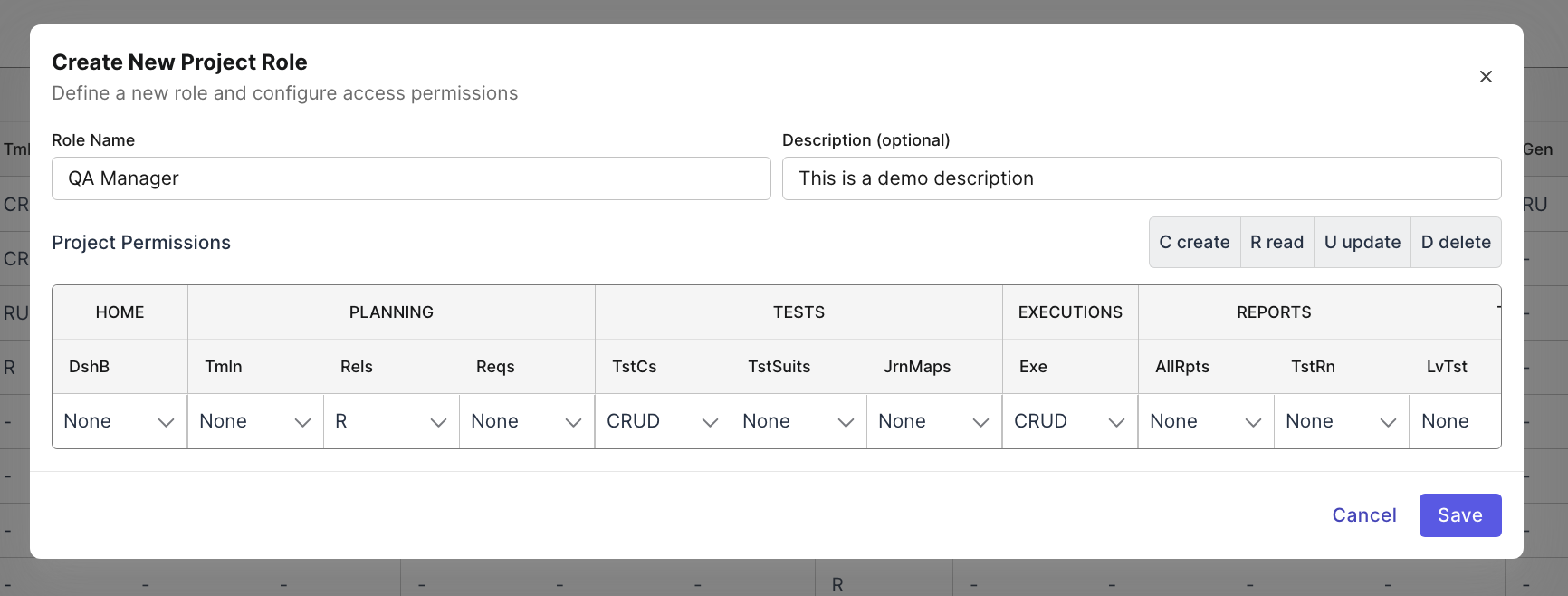Click the PLANNING column group header
Viewport: 1568px width, 596px height.
[391, 312]
